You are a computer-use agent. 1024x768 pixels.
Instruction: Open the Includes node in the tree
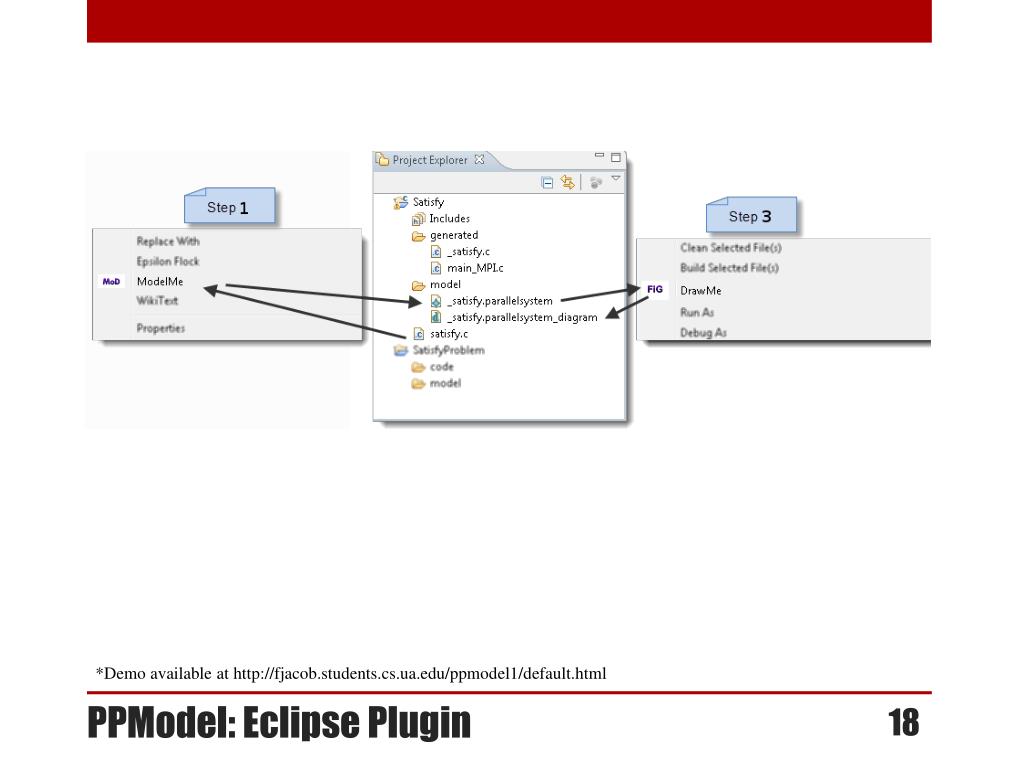449,218
